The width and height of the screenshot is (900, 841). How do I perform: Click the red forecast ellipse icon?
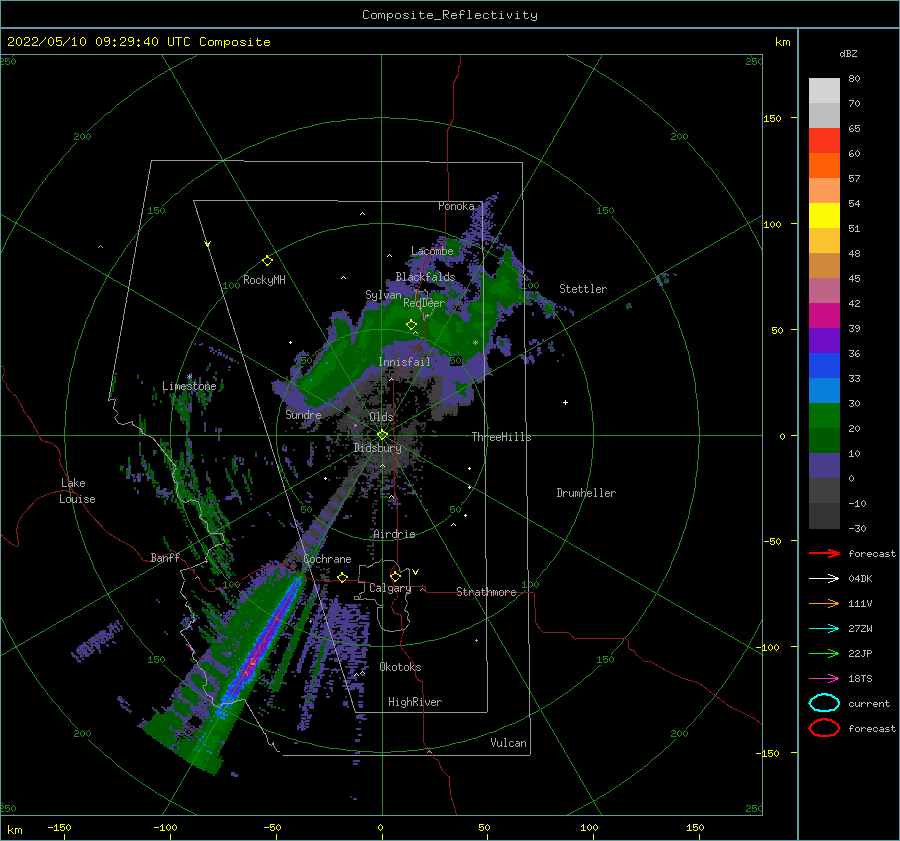pyautogui.click(x=824, y=728)
